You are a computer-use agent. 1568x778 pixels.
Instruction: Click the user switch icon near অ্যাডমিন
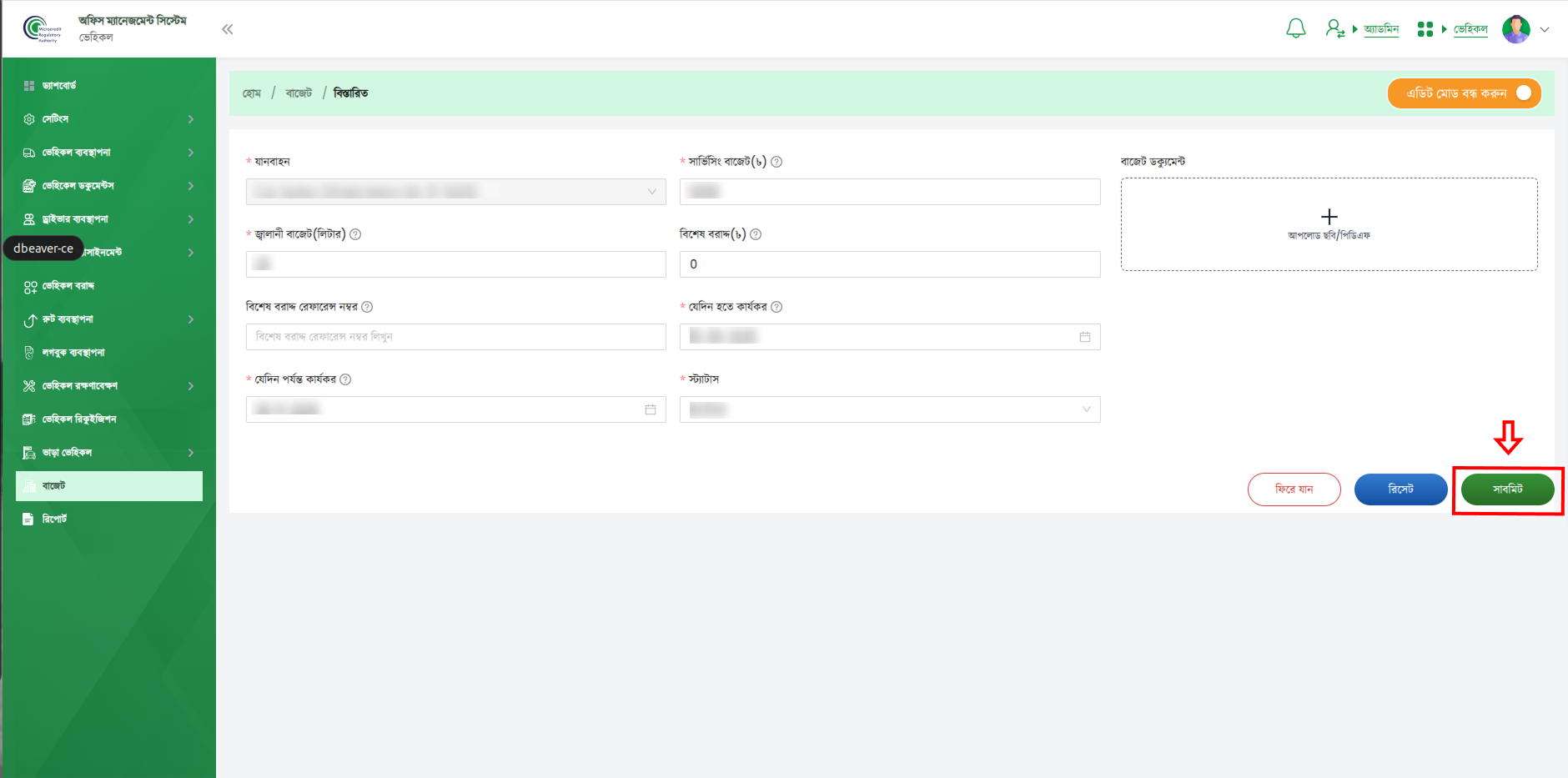point(1335,29)
